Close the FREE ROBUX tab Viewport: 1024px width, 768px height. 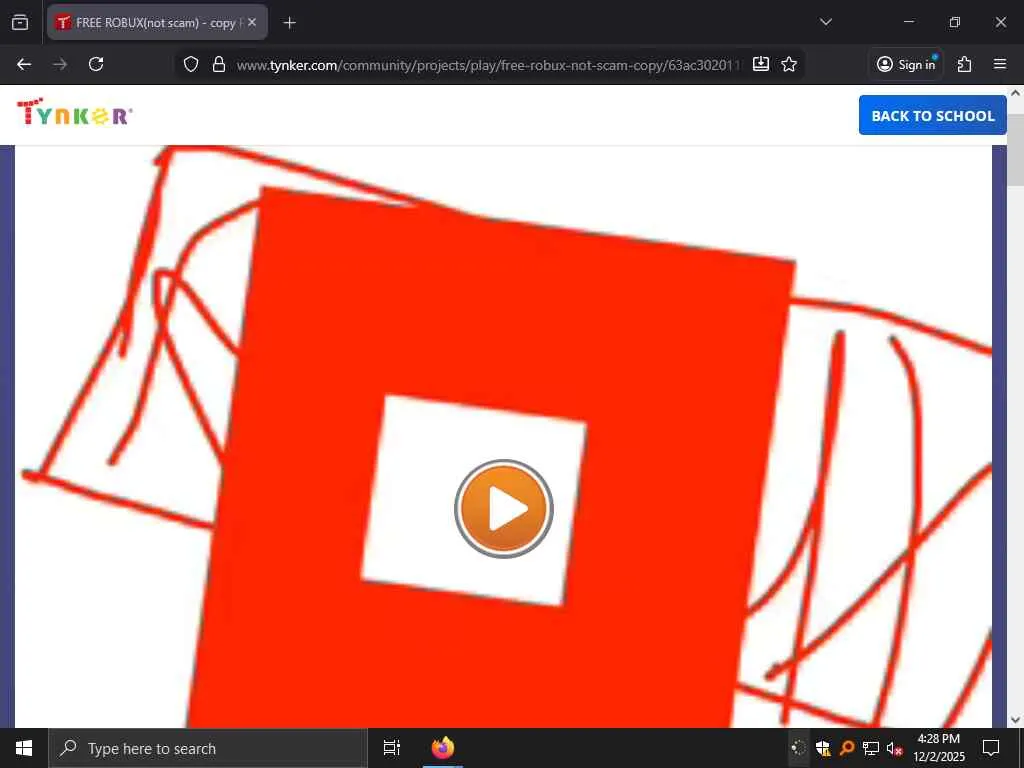click(252, 22)
